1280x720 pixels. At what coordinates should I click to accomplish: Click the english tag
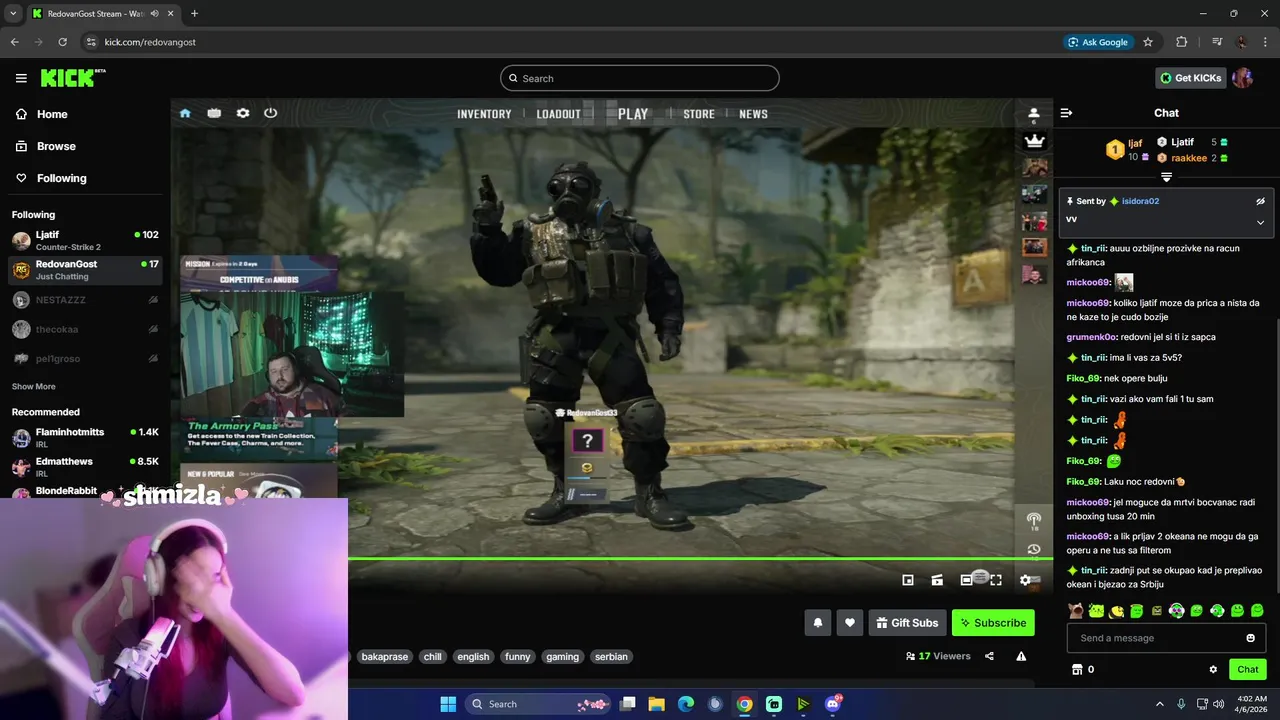coord(473,657)
